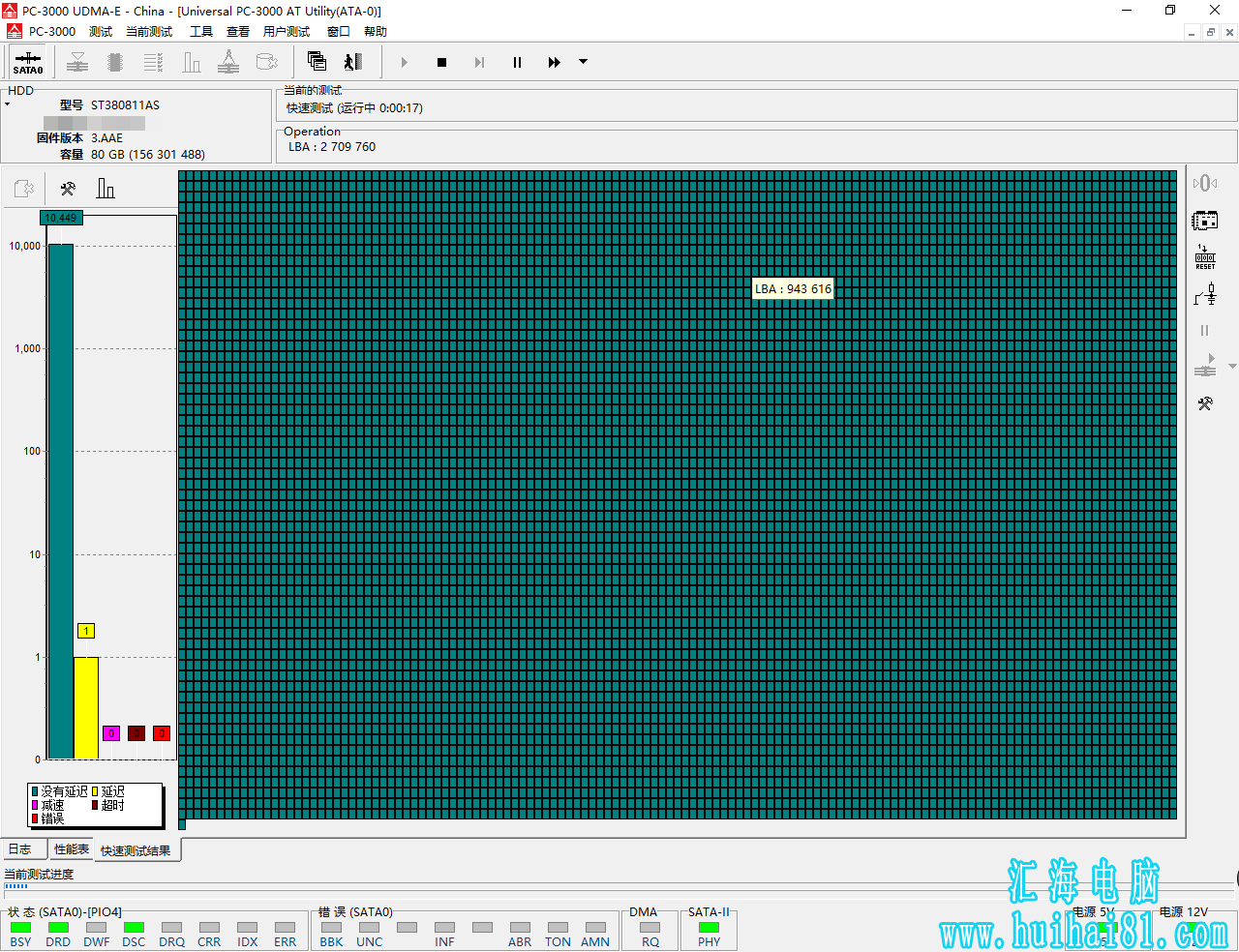Screen dimensions: 1239x952
Task: Click the fast-forward test button
Action: [x=554, y=63]
